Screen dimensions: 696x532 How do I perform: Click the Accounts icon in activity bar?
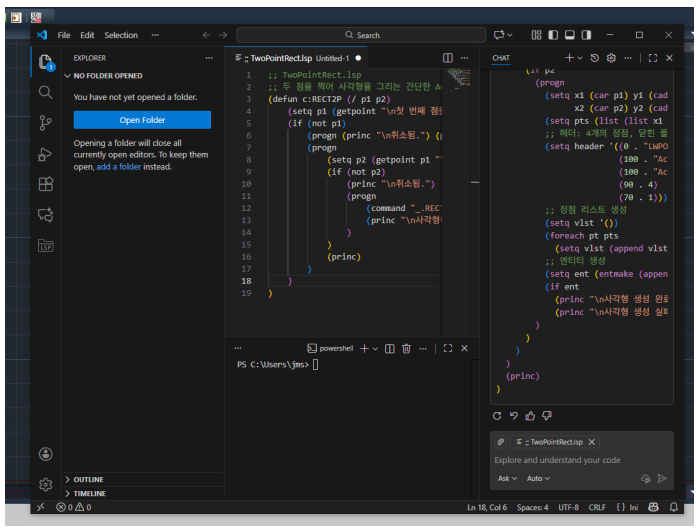click(x=45, y=454)
